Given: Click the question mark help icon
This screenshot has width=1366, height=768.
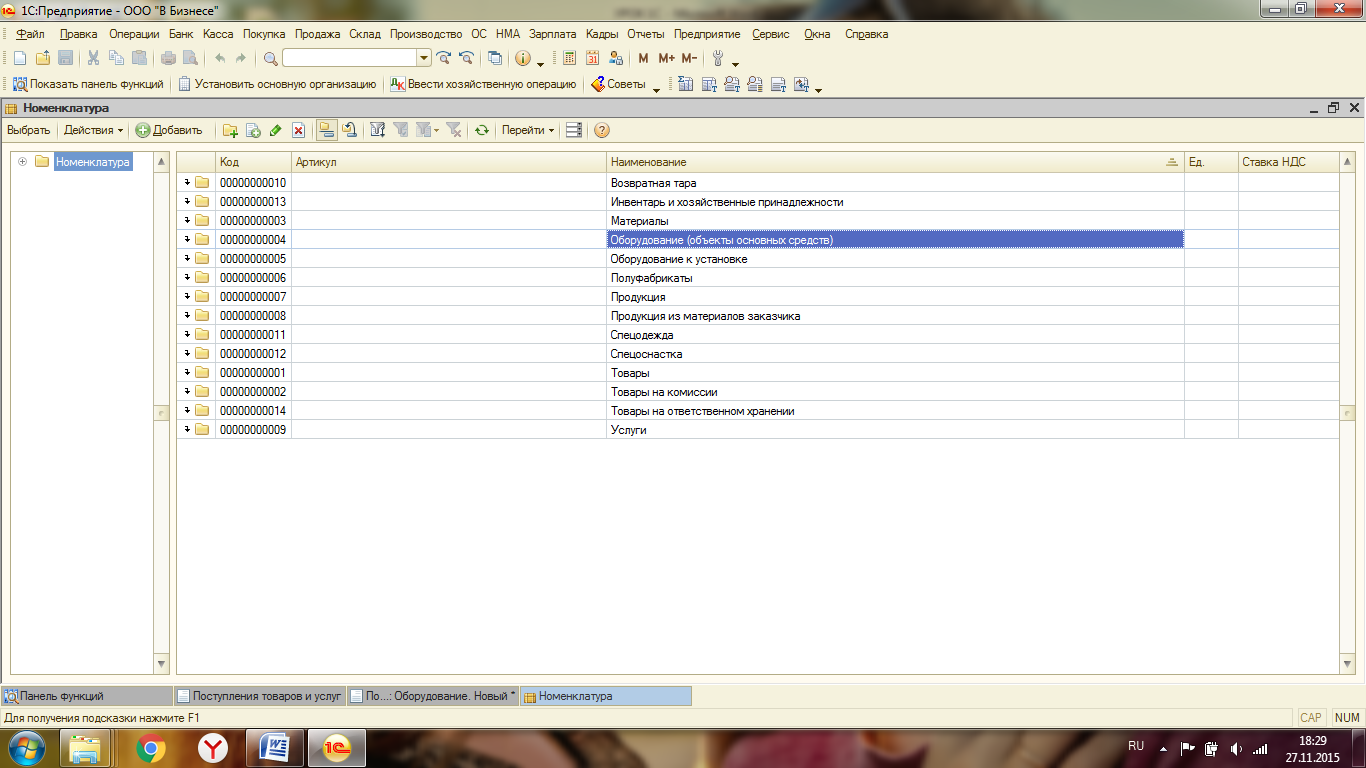Looking at the screenshot, I should pyautogui.click(x=602, y=130).
